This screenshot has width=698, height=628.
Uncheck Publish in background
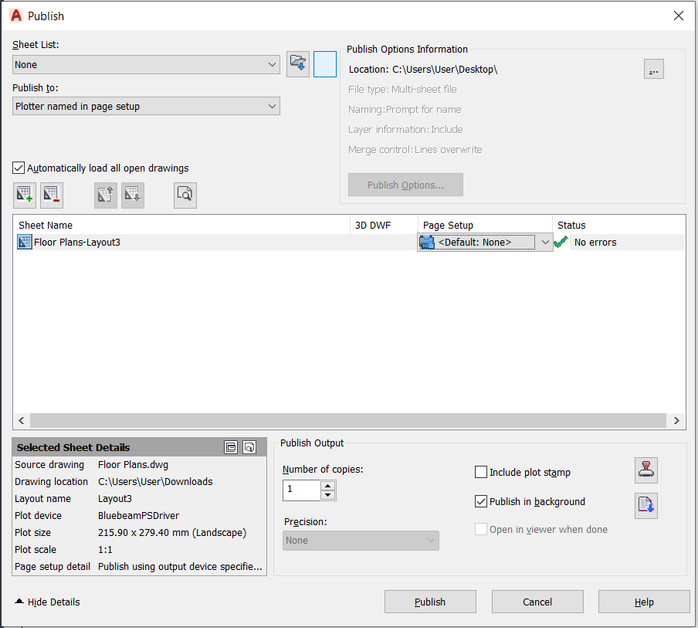coord(481,502)
